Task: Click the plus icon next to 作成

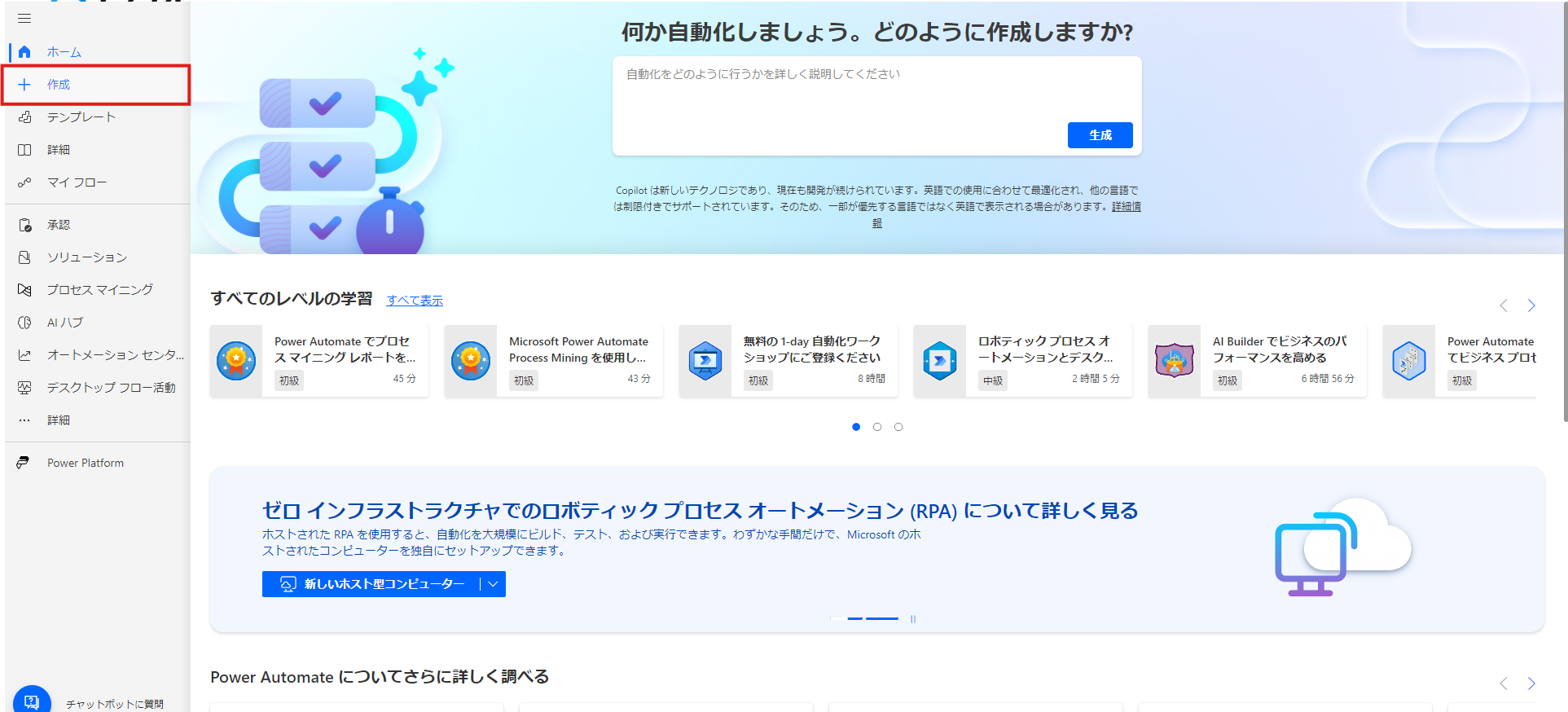Action: [24, 85]
